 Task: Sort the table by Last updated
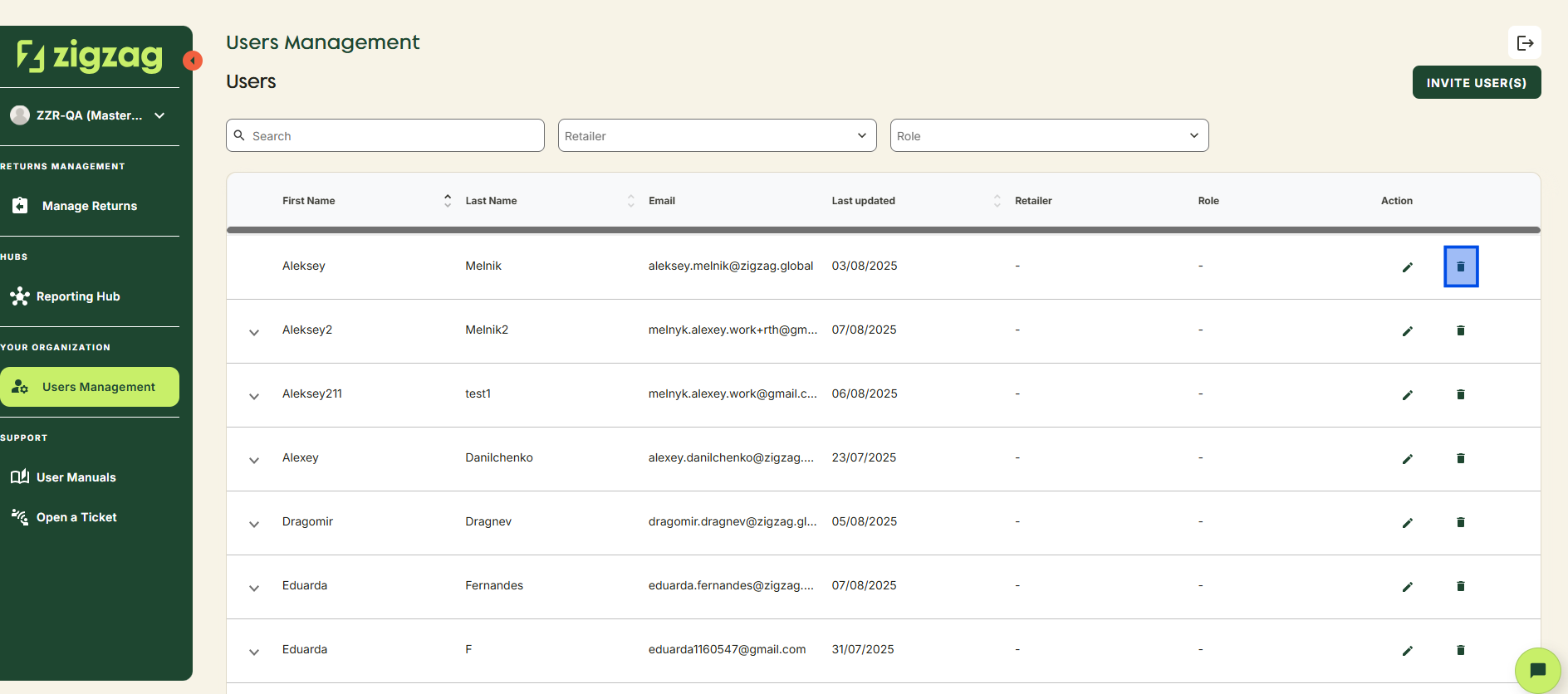point(997,201)
